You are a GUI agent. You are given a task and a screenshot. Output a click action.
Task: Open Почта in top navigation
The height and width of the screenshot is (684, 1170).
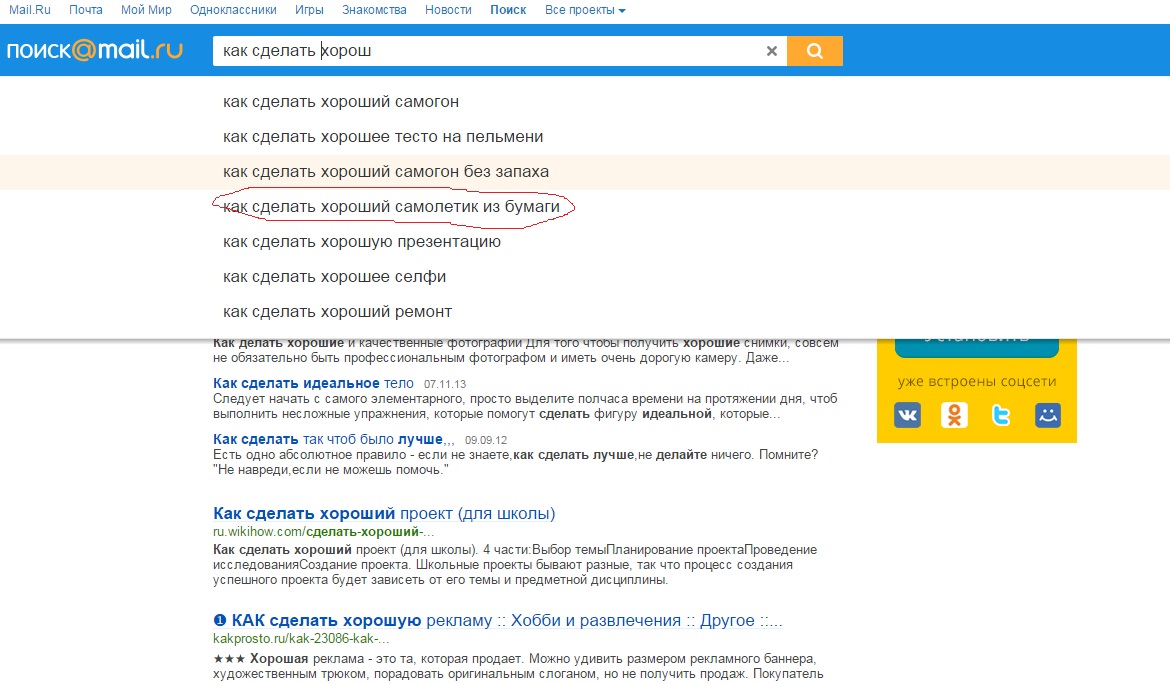pos(86,10)
